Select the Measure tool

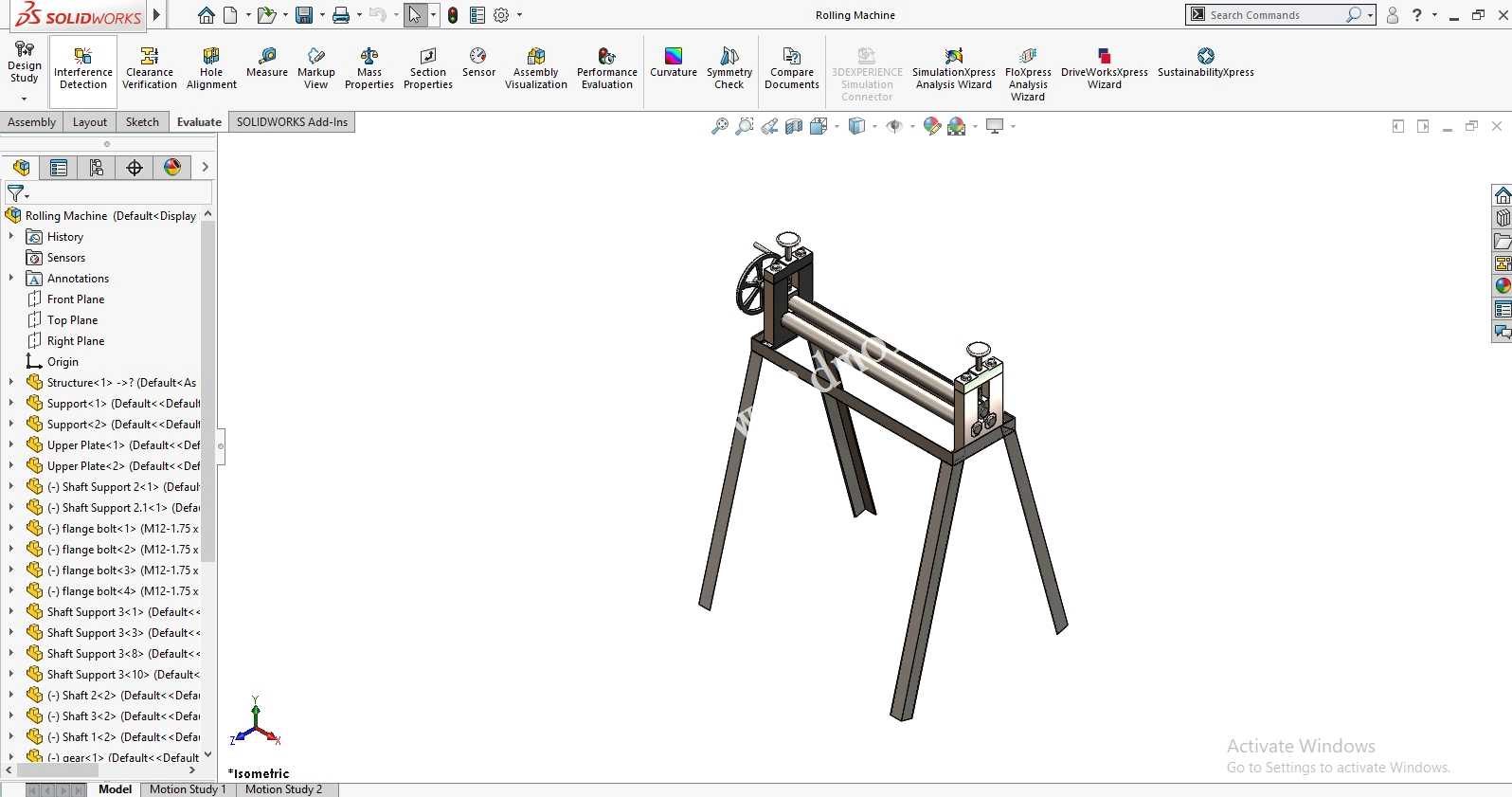[x=267, y=62]
